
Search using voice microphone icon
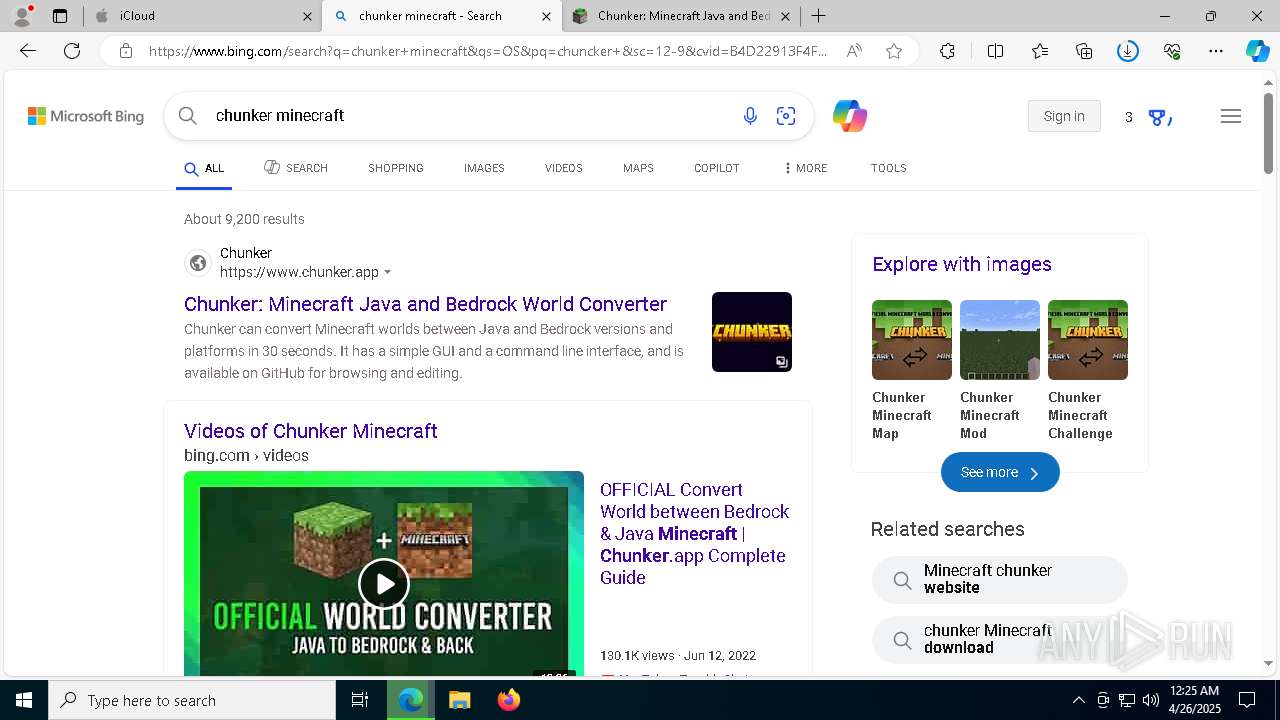click(750, 116)
